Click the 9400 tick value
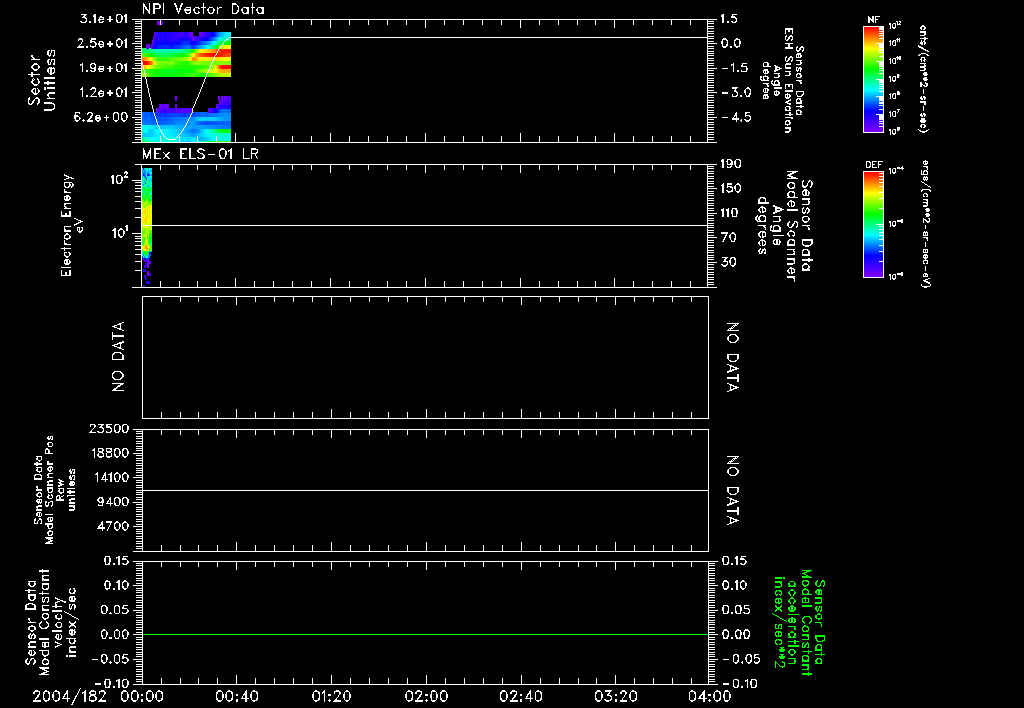Image resolution: width=1024 pixels, height=708 pixels. click(x=114, y=502)
